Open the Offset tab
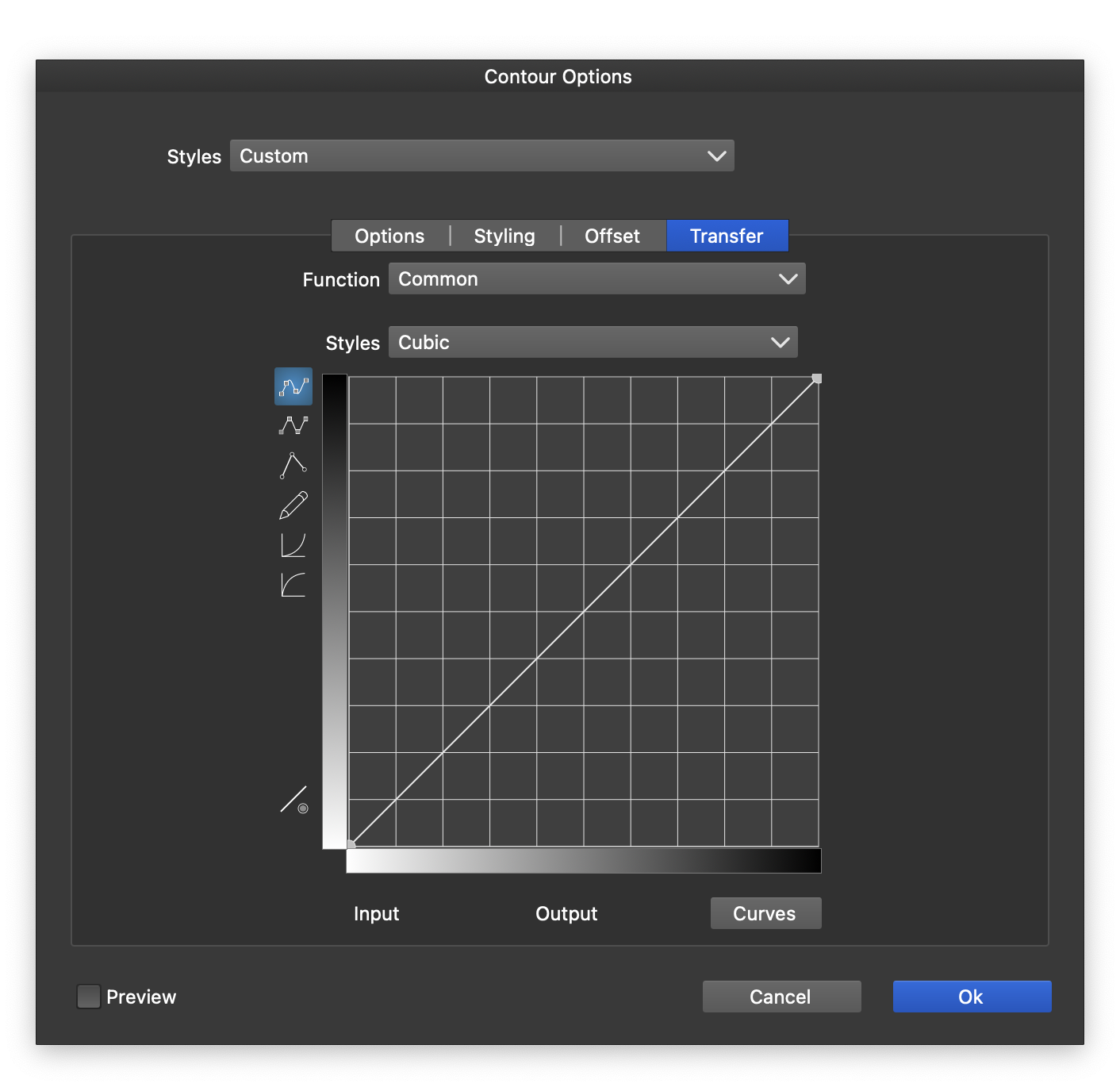The height and width of the screenshot is (1087, 1120). (x=612, y=236)
